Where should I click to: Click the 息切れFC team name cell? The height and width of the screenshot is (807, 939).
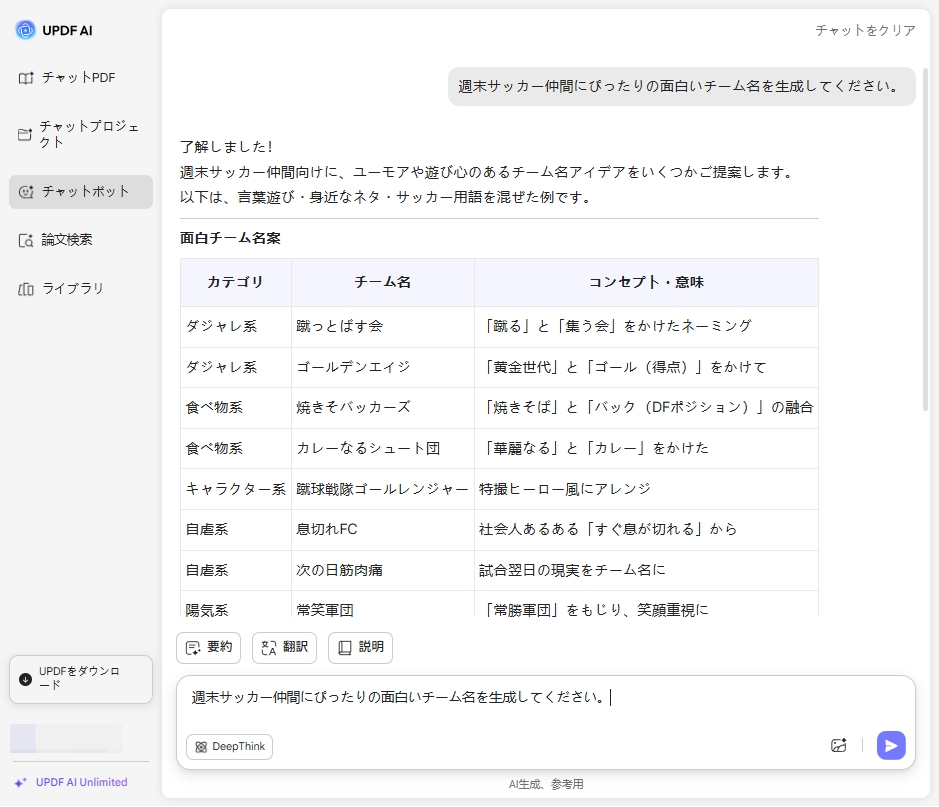pyautogui.click(x=383, y=530)
